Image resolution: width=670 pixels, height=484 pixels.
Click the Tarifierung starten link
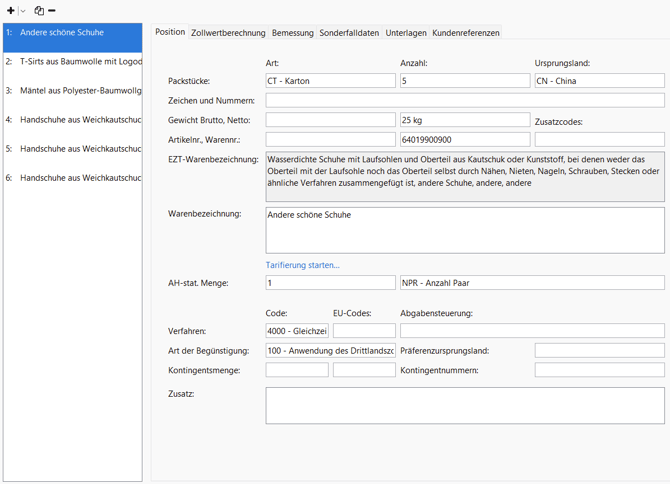point(303,265)
